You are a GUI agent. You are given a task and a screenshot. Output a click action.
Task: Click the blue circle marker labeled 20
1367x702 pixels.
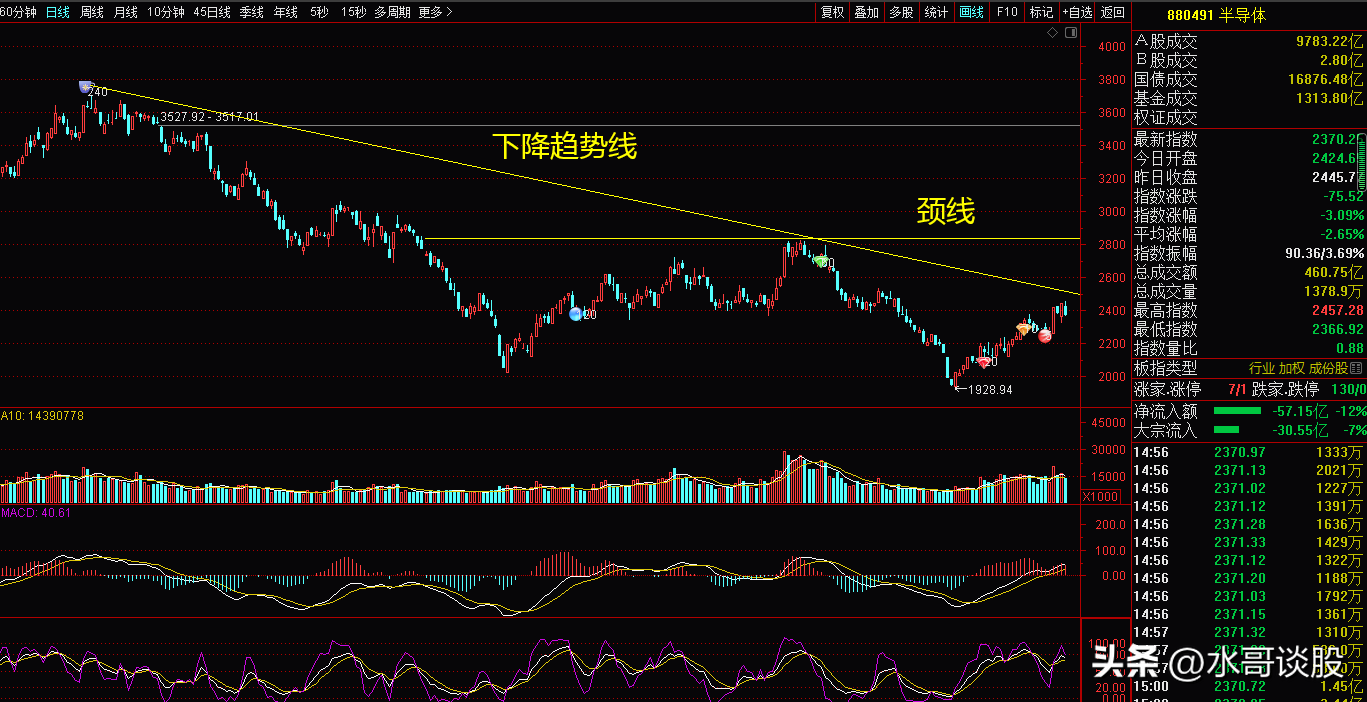tap(576, 314)
